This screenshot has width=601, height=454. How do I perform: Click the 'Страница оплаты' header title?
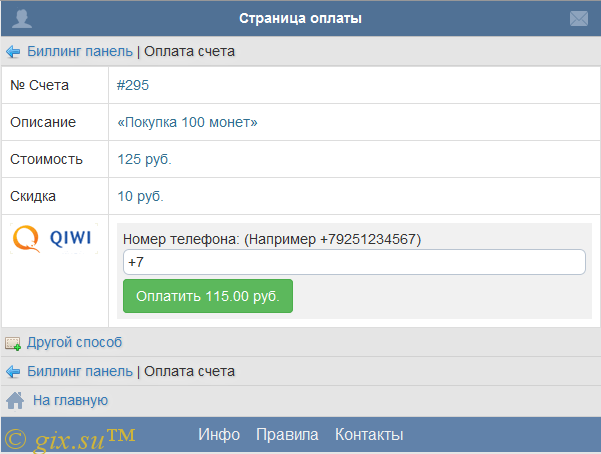coord(300,18)
